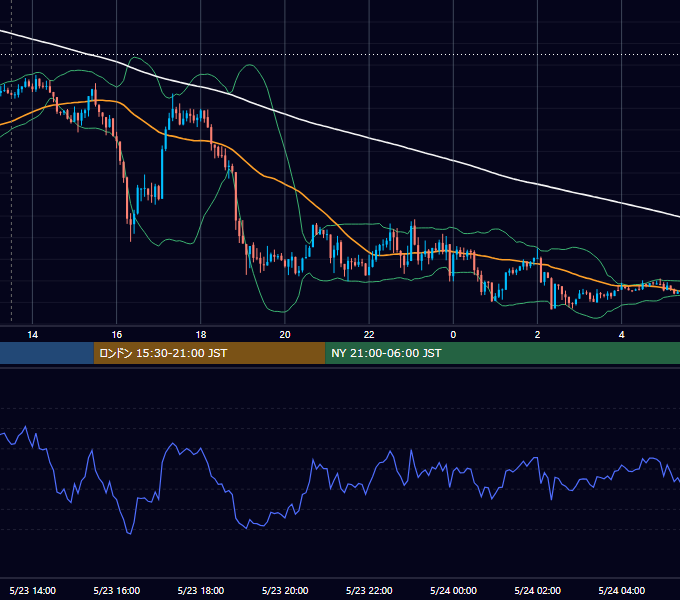Click the 5/23 18:00 date label
680x600 pixels.
point(201,590)
